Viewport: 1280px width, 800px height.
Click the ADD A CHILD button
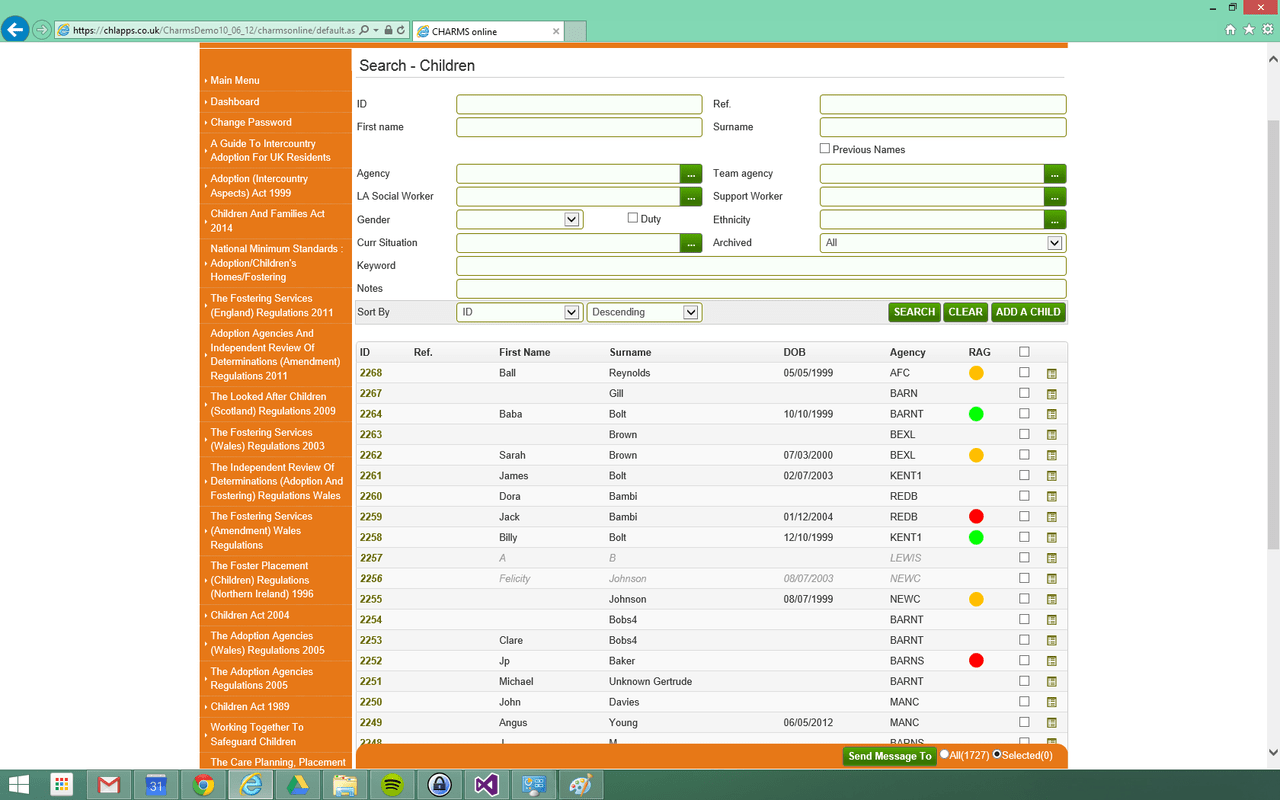coord(1028,312)
